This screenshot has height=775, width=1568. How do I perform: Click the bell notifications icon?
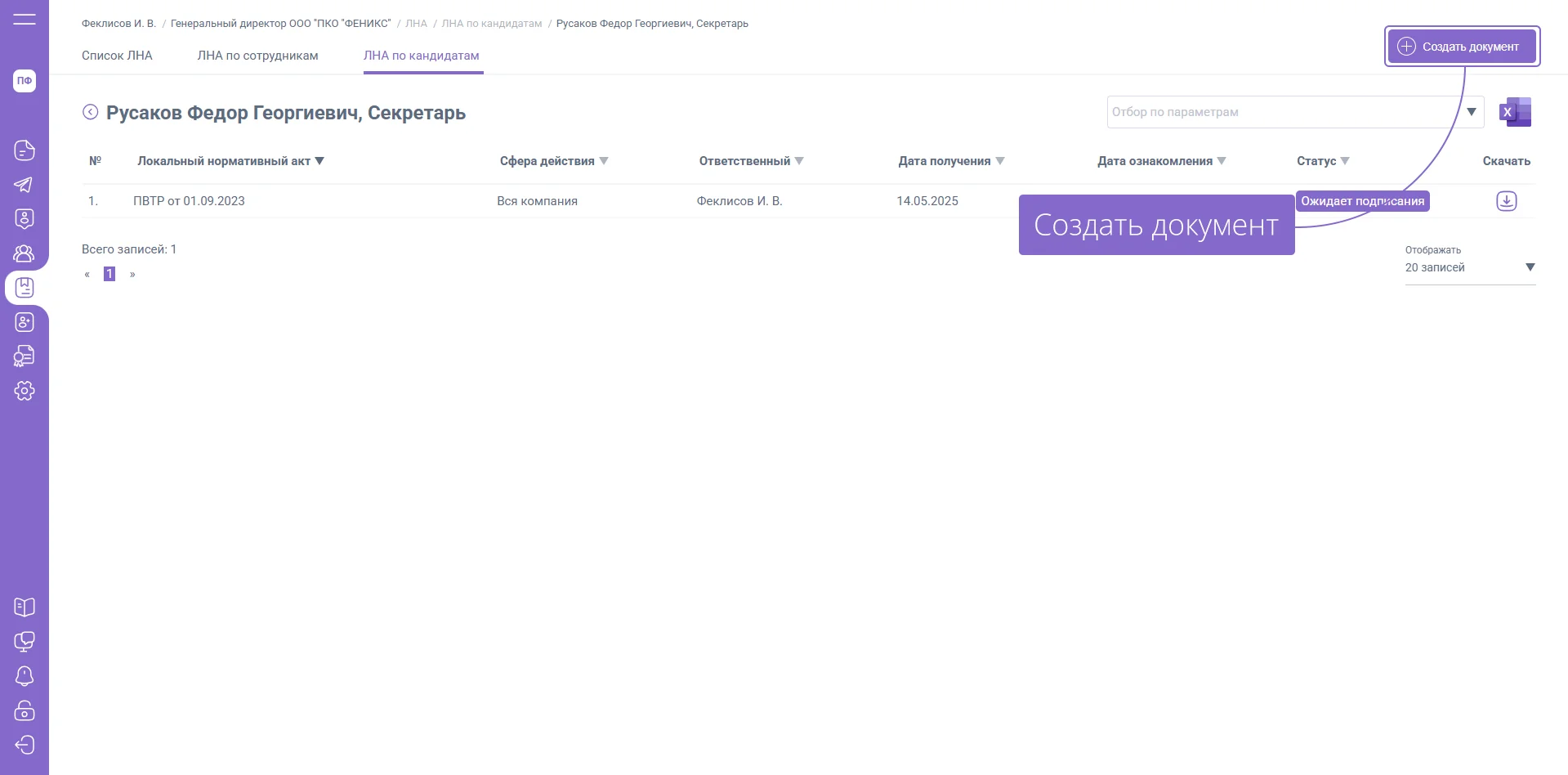click(25, 676)
